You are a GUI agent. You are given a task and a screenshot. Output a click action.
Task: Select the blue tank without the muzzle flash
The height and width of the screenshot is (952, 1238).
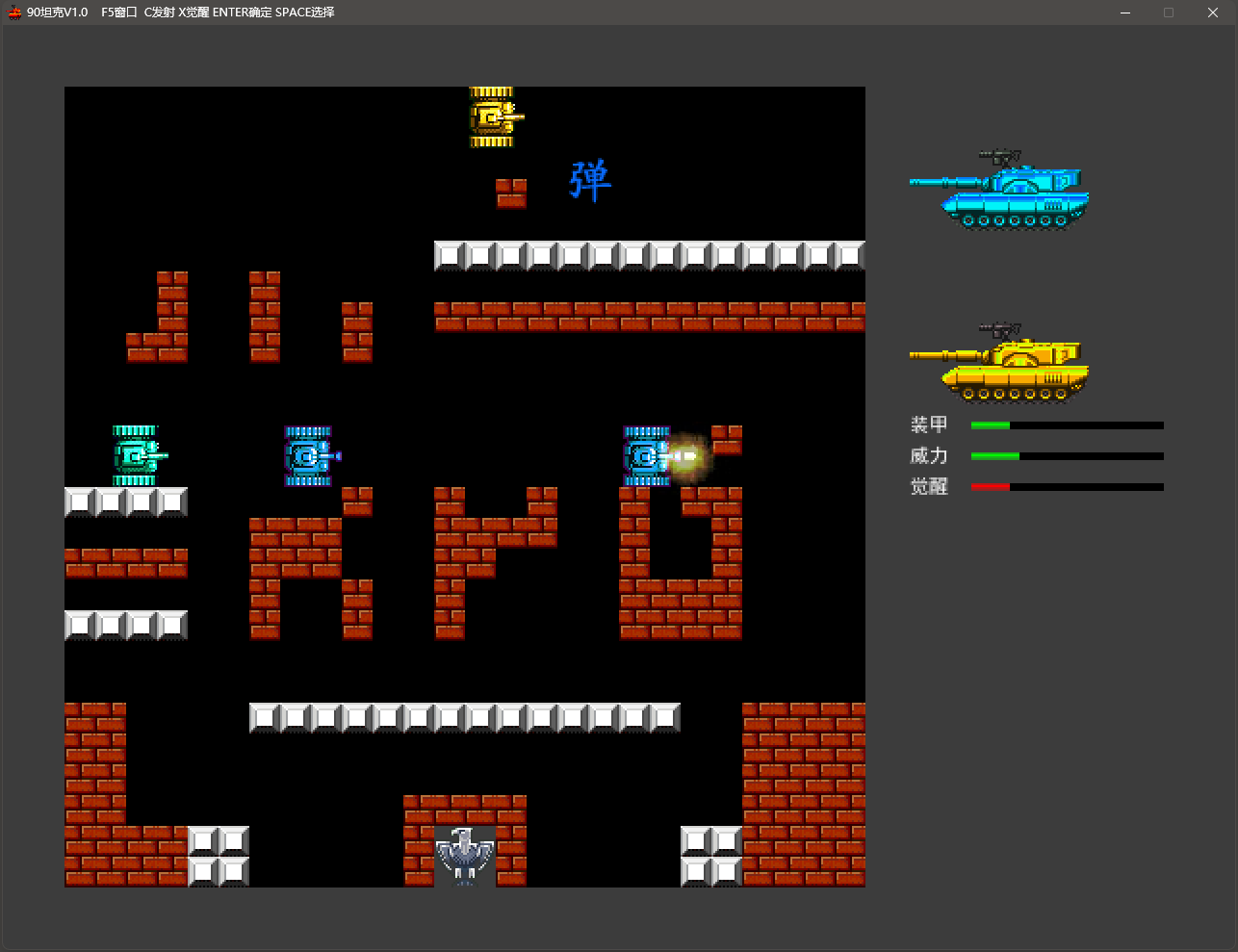[312, 456]
